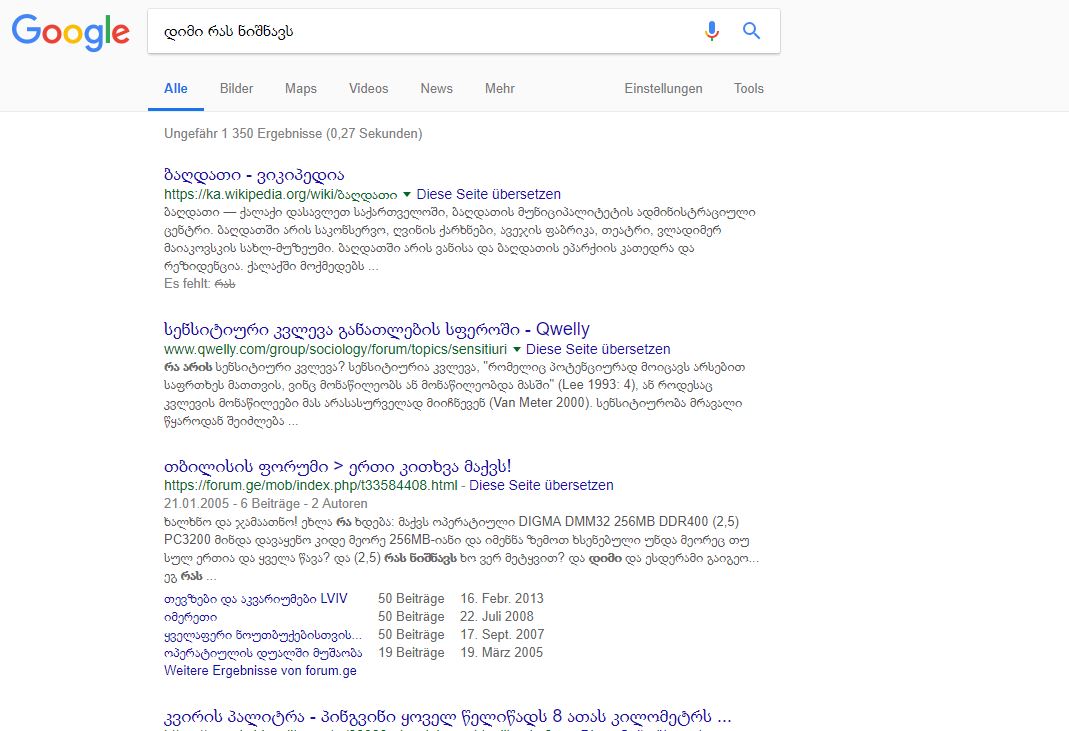Click the Google logo

coord(70,31)
